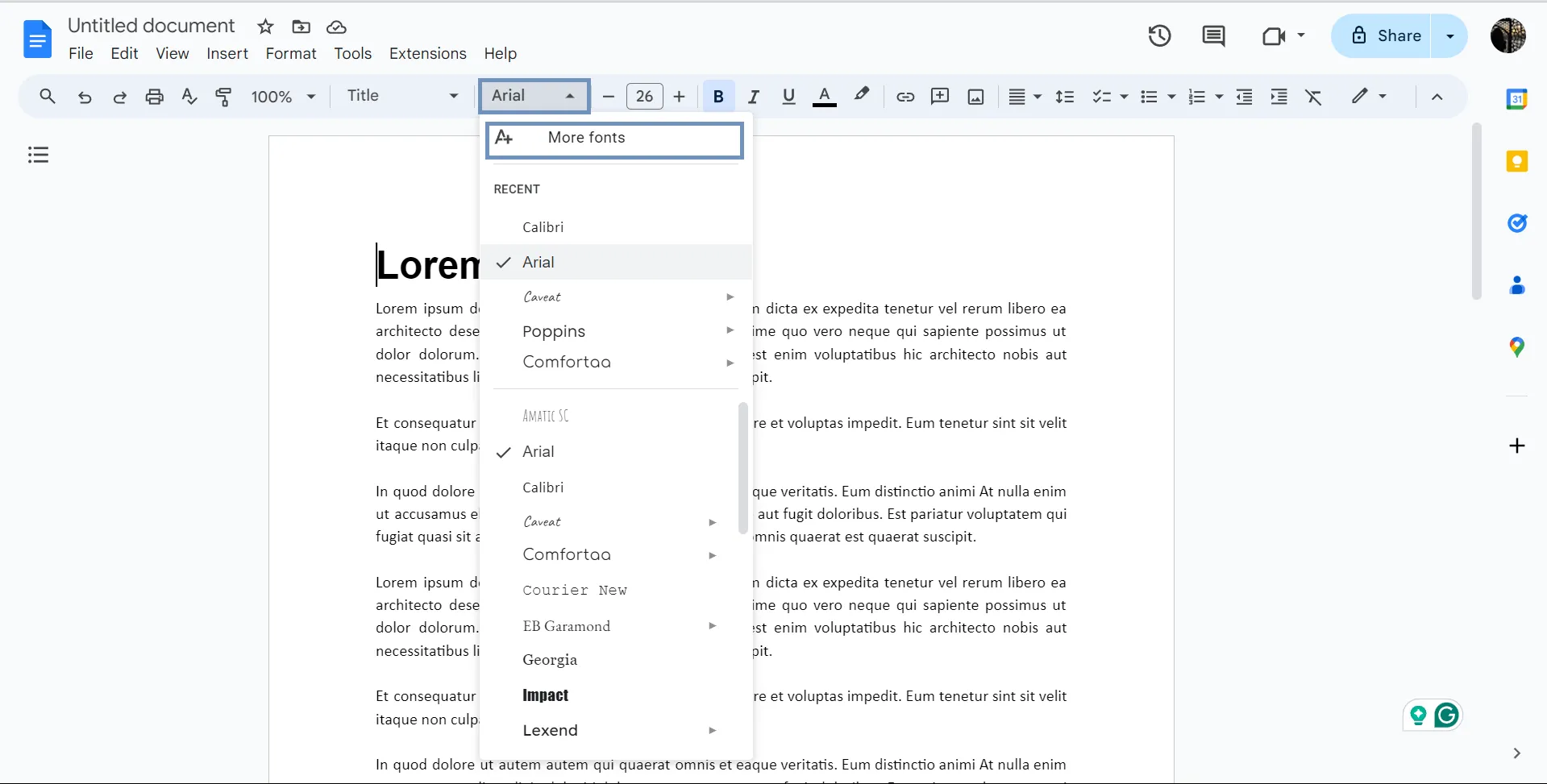The width and height of the screenshot is (1547, 784).
Task: Click the insert image icon
Action: click(x=975, y=97)
